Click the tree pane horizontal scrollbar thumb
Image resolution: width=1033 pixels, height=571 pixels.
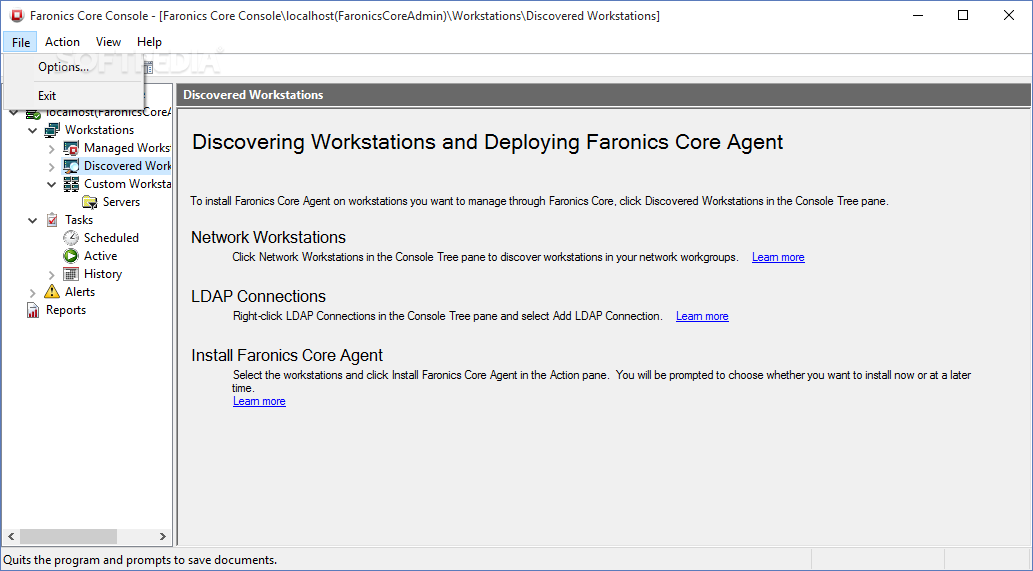pos(68,537)
